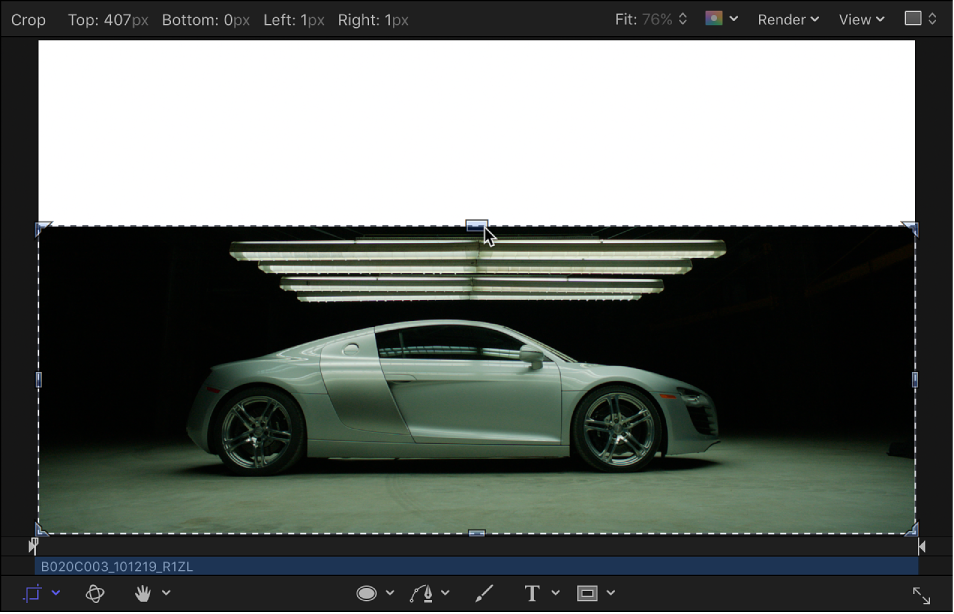Select the 3D orientation tool
The height and width of the screenshot is (614, 954).
tap(95, 592)
